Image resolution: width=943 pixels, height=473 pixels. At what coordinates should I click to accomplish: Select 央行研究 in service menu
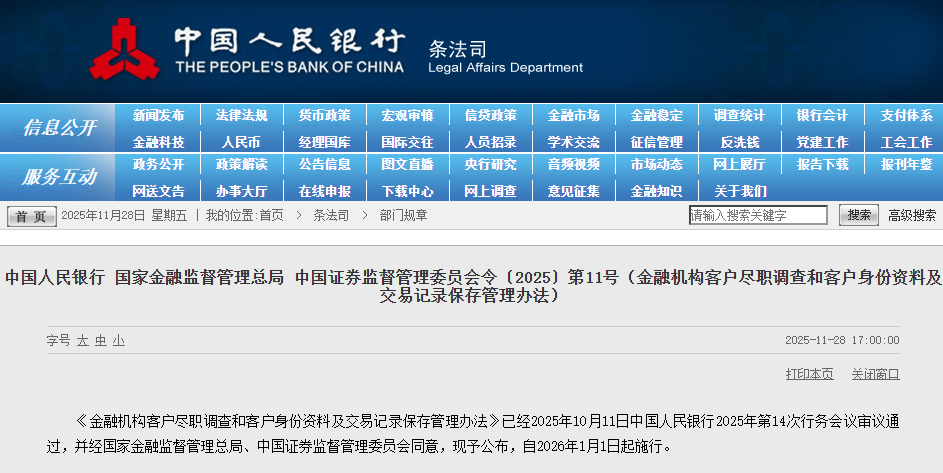(x=490, y=164)
